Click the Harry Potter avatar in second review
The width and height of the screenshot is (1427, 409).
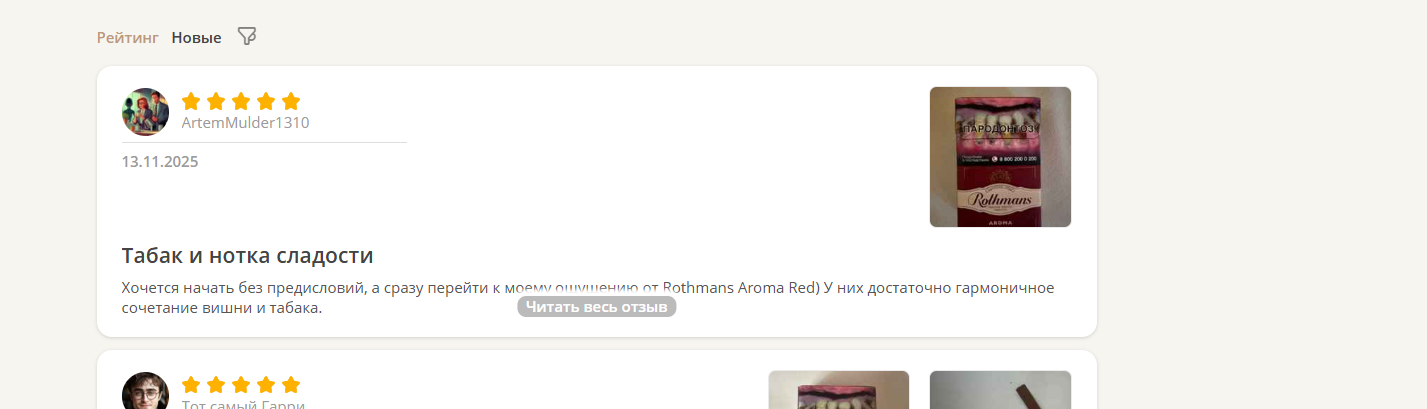pos(146,391)
